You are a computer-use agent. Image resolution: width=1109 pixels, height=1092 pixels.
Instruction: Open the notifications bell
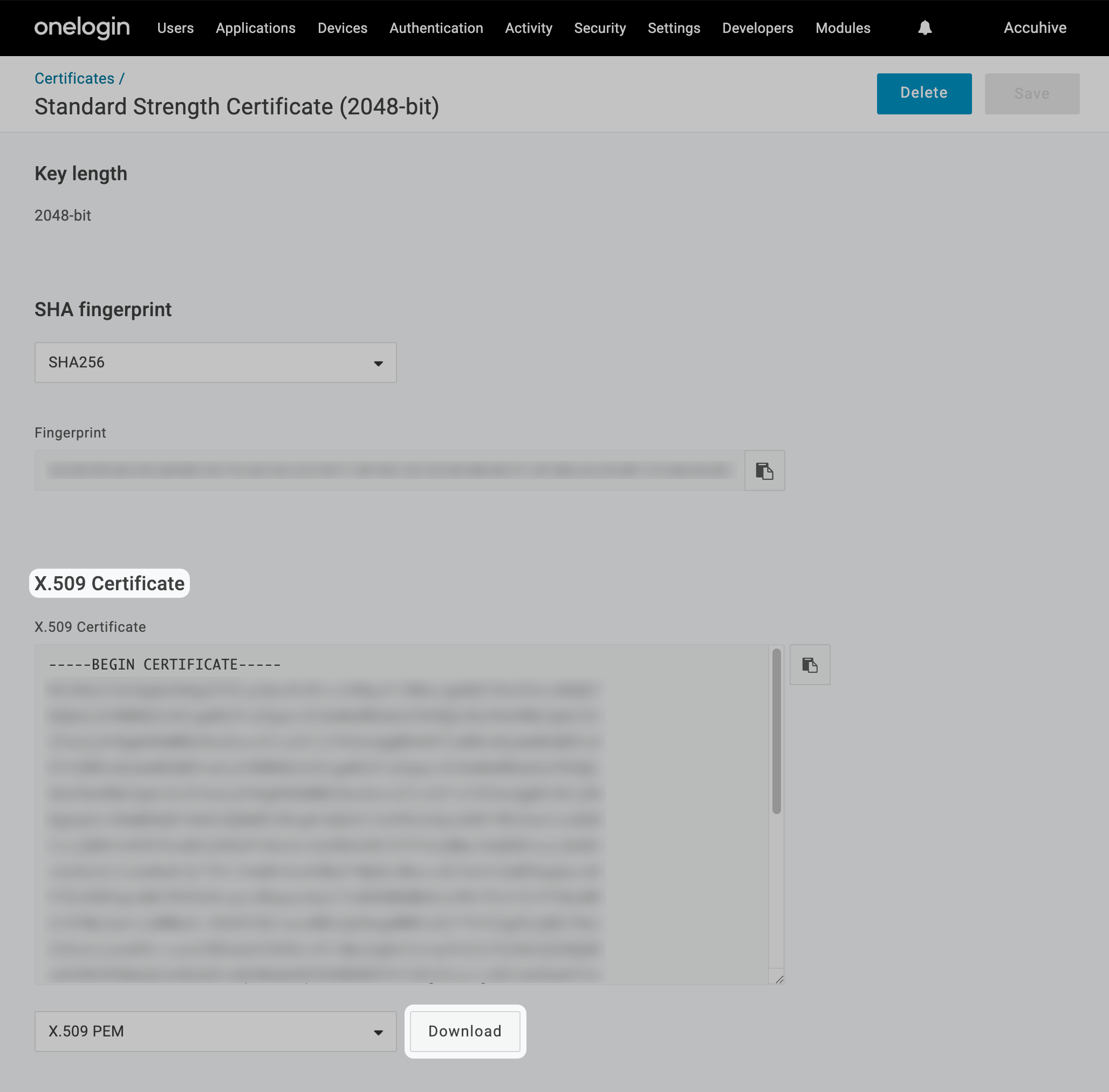[925, 28]
